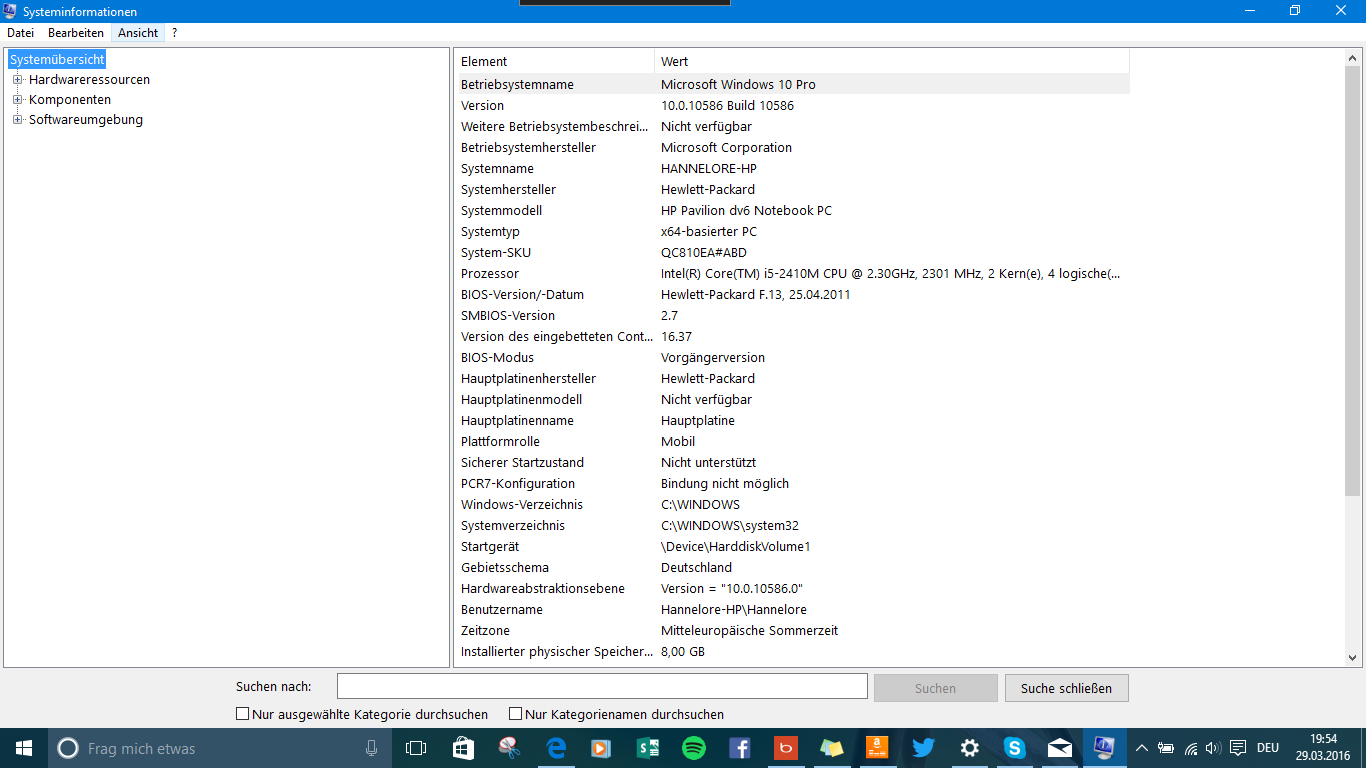Click the DEU input language indicator
Screen dimensions: 1366x768
coord(1268,748)
